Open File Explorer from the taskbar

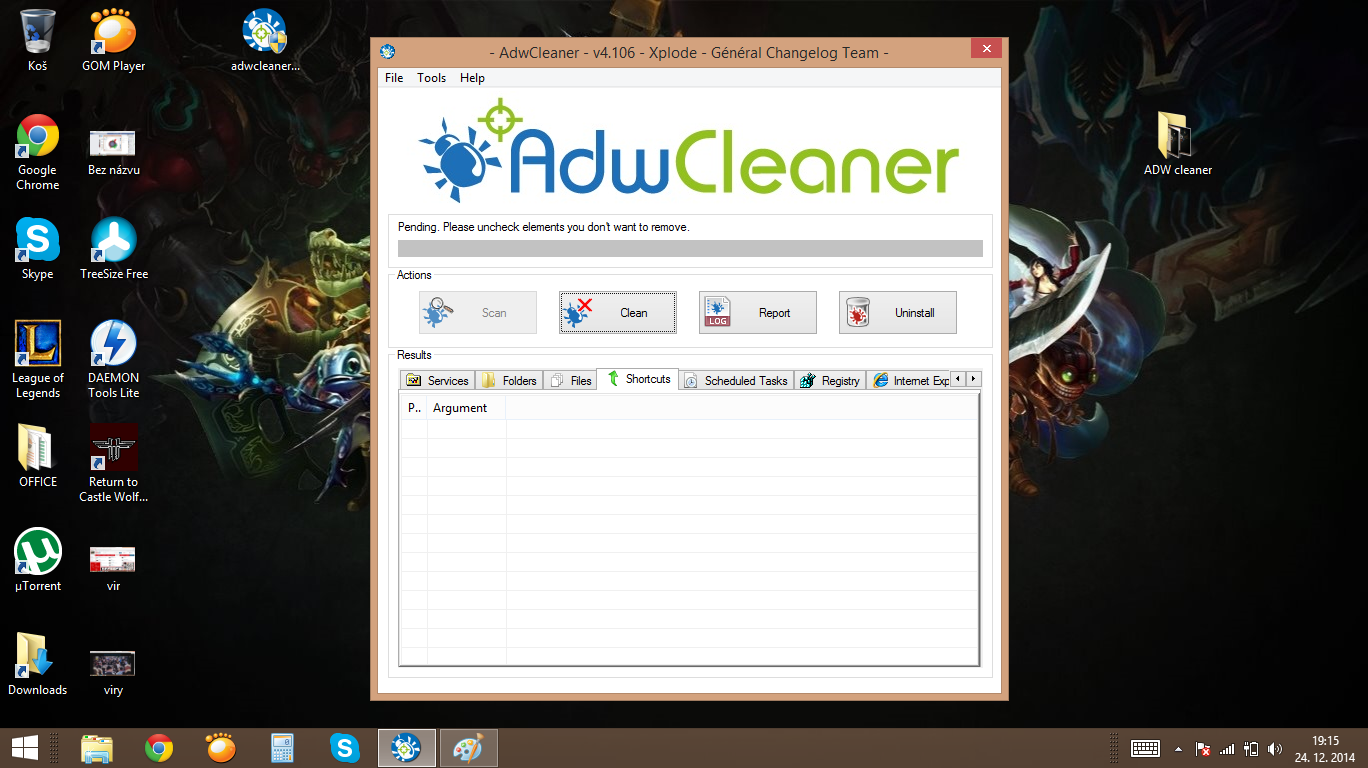97,748
